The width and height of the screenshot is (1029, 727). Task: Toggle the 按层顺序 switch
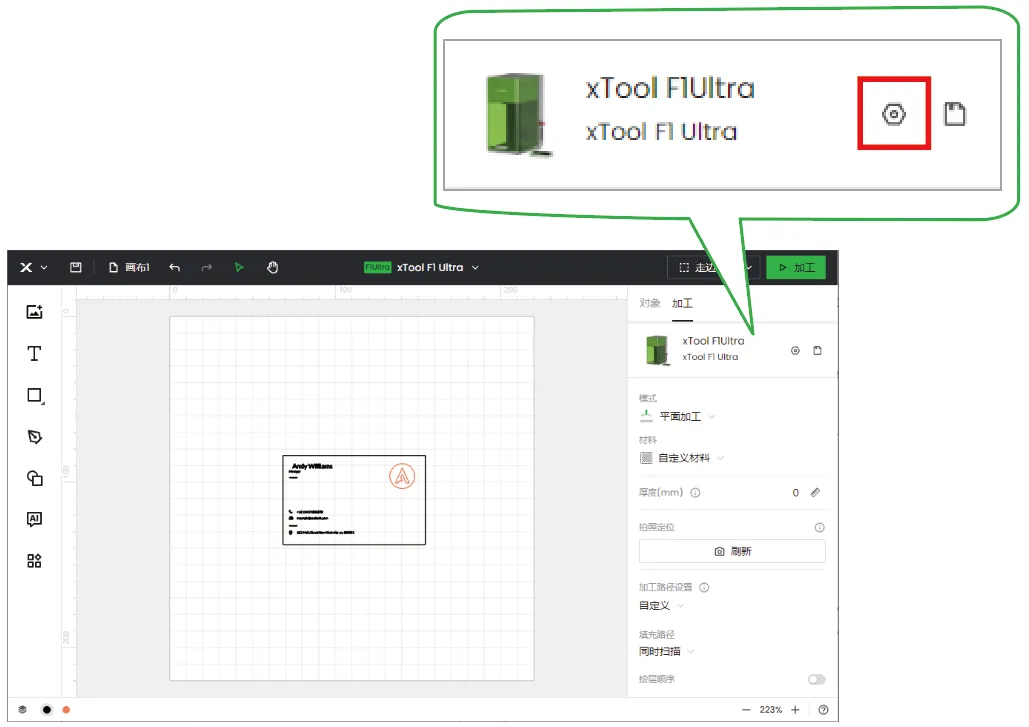point(816,679)
